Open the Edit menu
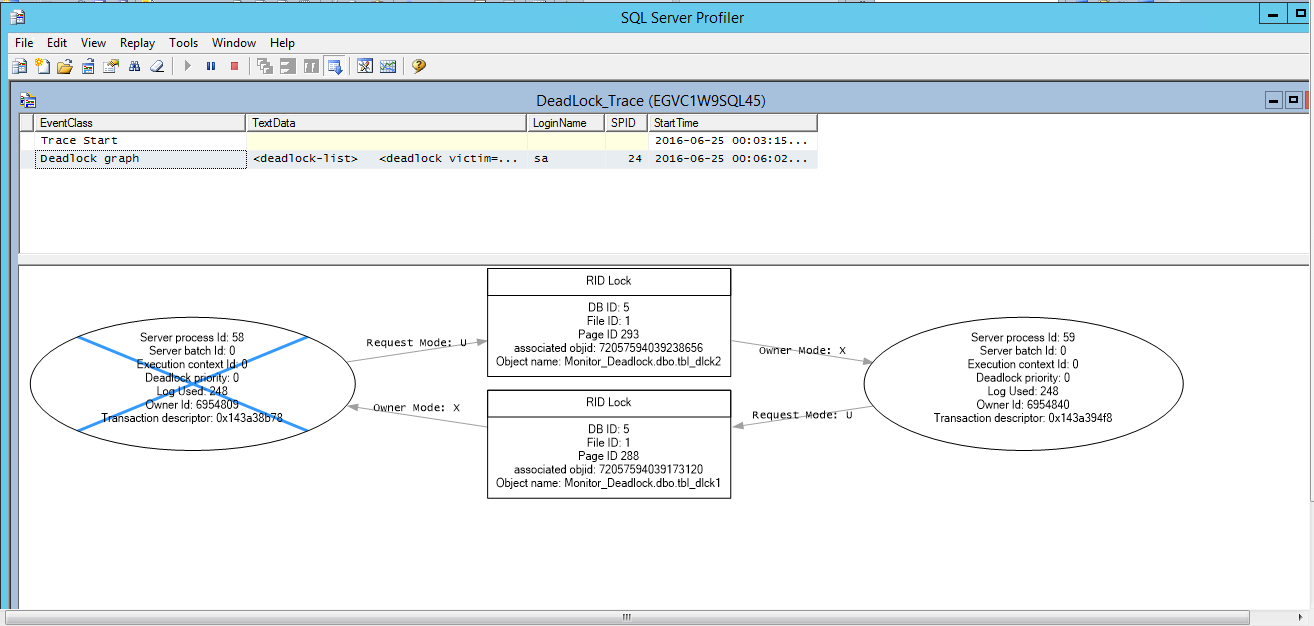 [57, 43]
